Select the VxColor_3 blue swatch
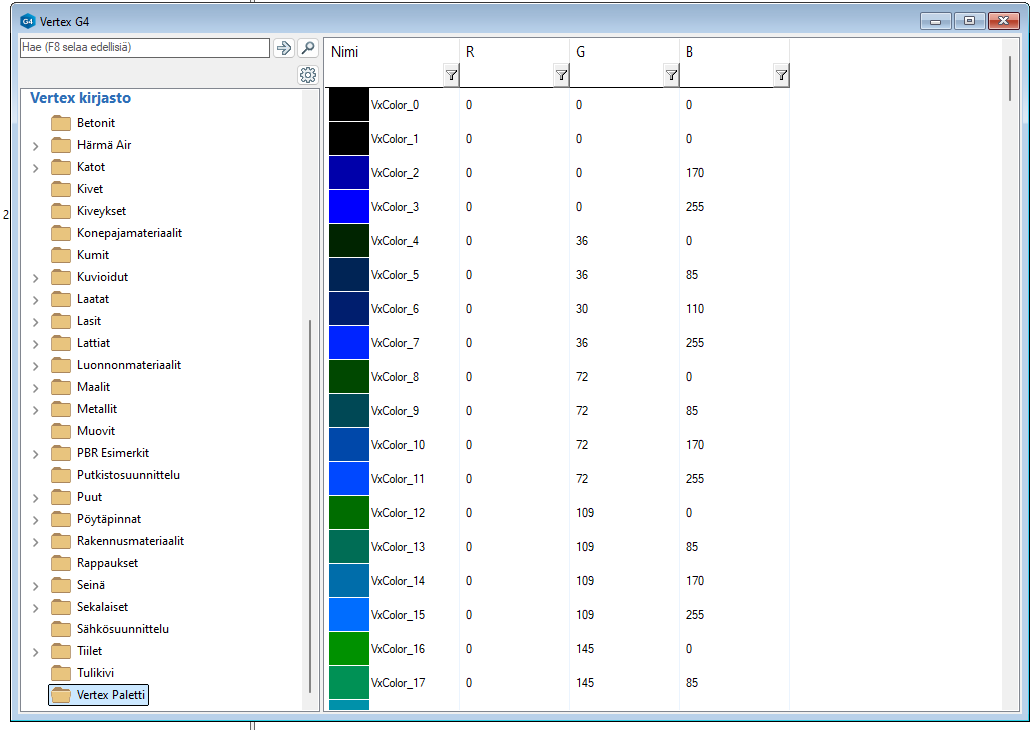 click(x=348, y=207)
